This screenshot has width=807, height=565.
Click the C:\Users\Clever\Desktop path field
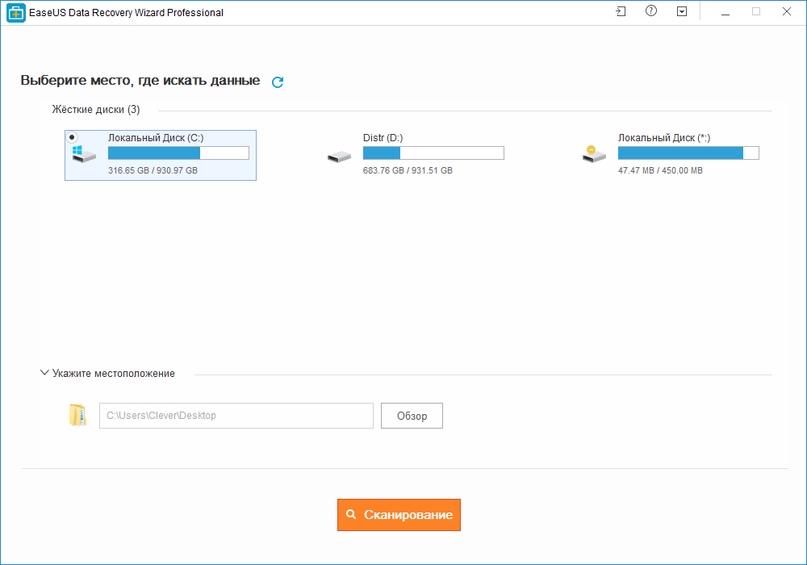[x=235, y=415]
